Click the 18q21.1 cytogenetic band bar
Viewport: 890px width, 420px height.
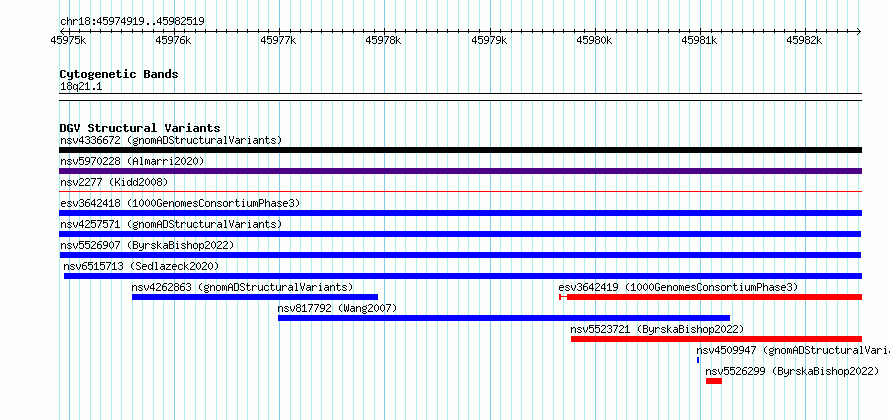460,97
